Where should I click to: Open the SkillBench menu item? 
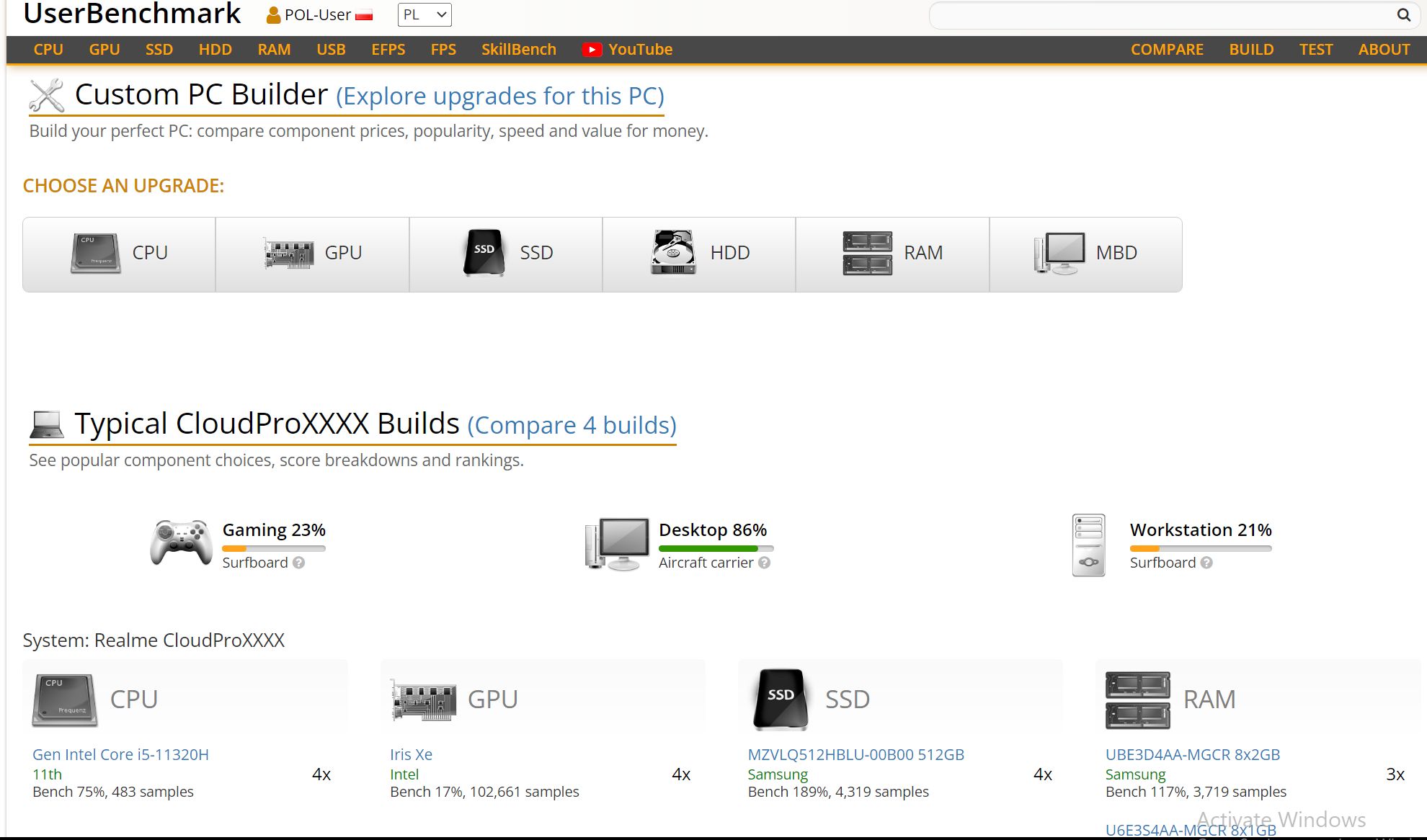click(518, 50)
